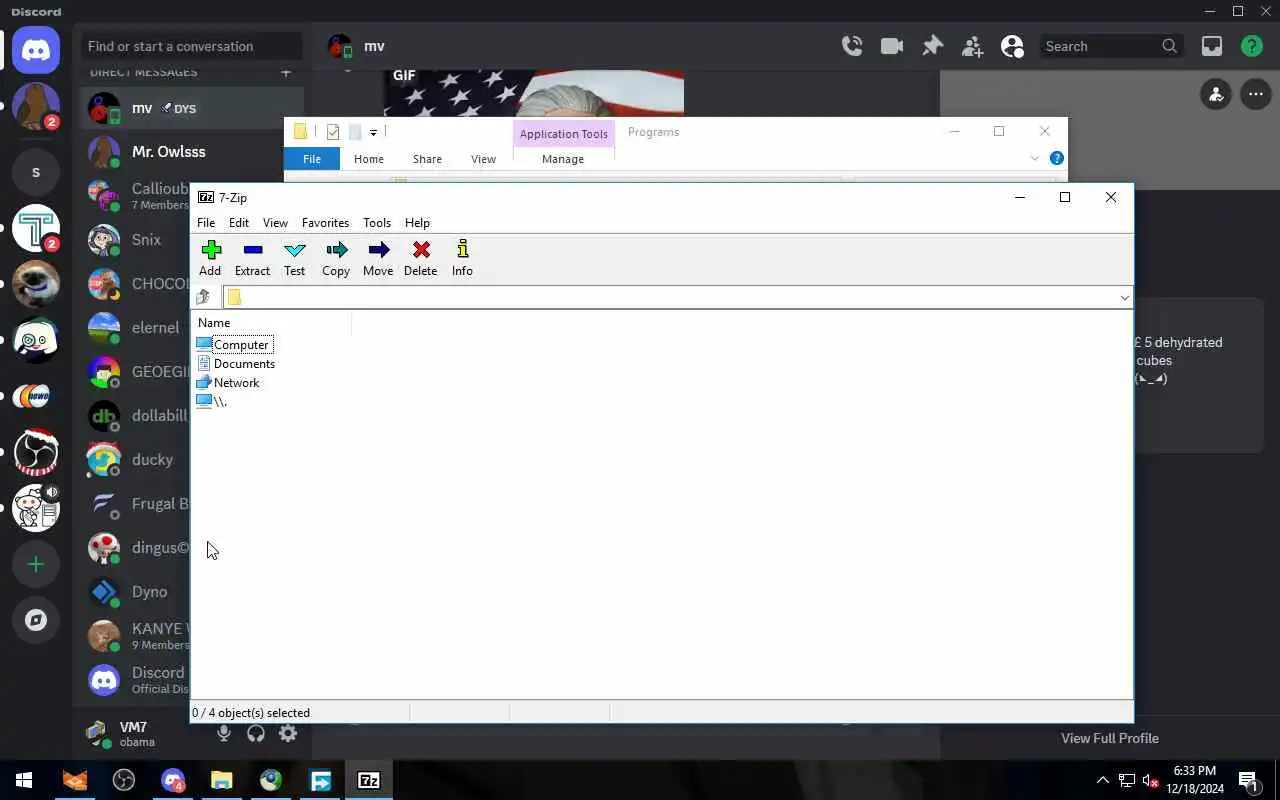This screenshot has width=1280, height=800.
Task: Open Discord home direct messages icon
Action: click(36, 51)
